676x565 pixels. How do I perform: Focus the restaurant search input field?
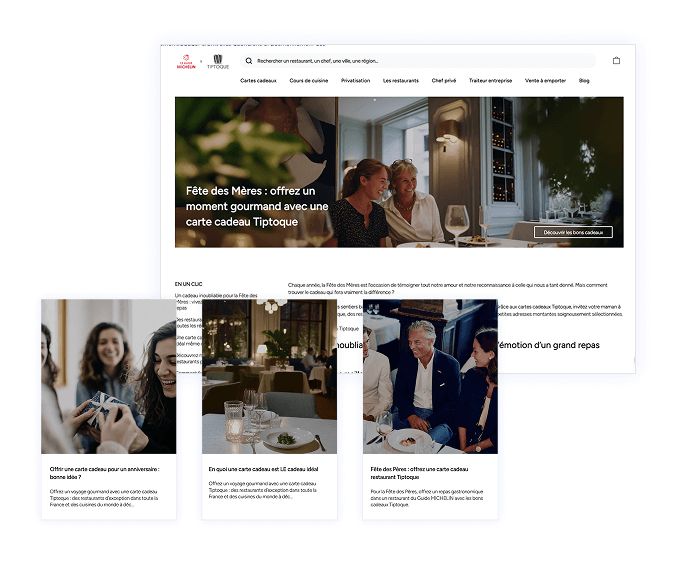(400, 61)
